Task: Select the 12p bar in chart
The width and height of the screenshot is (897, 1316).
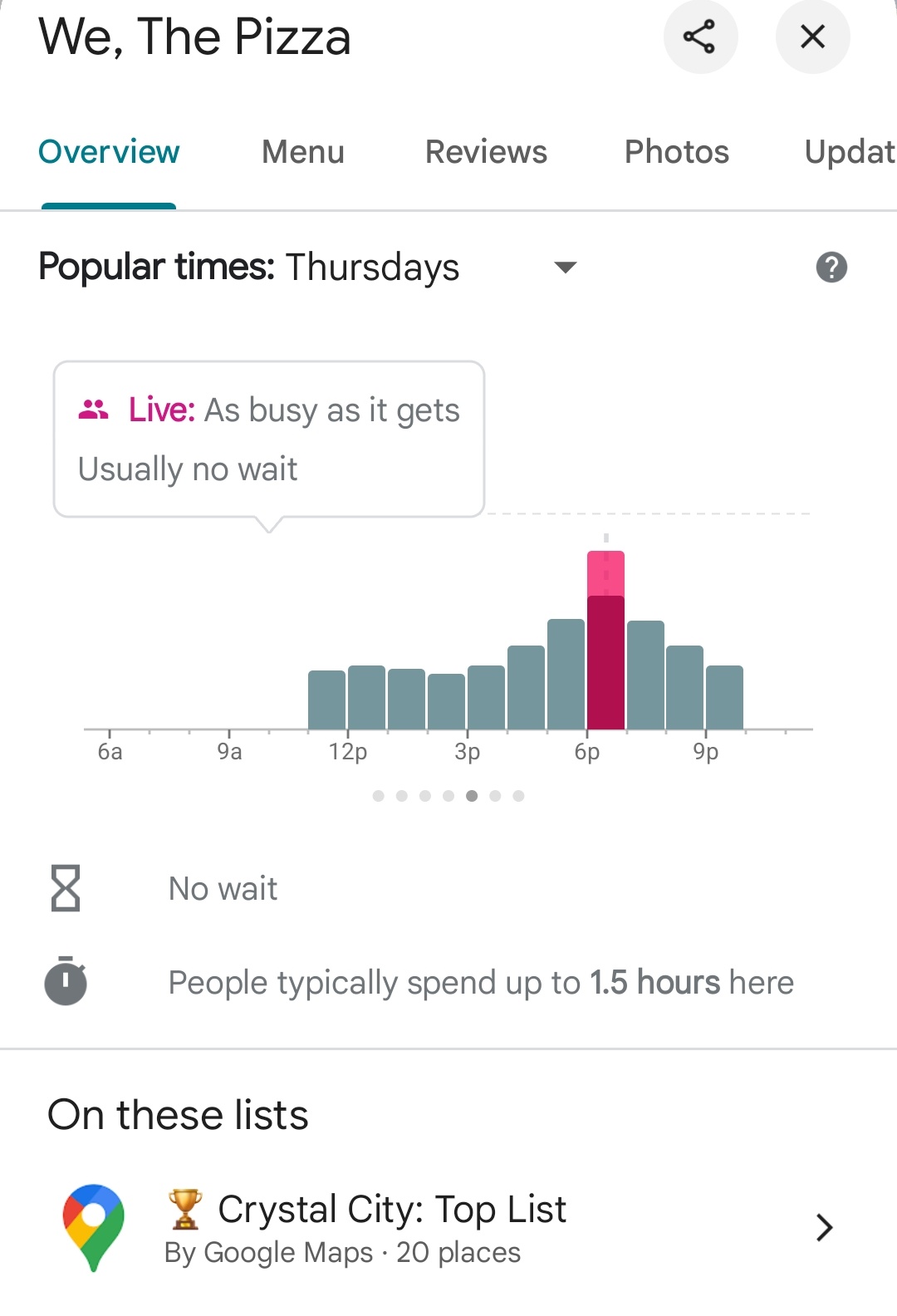Action: tap(366, 698)
